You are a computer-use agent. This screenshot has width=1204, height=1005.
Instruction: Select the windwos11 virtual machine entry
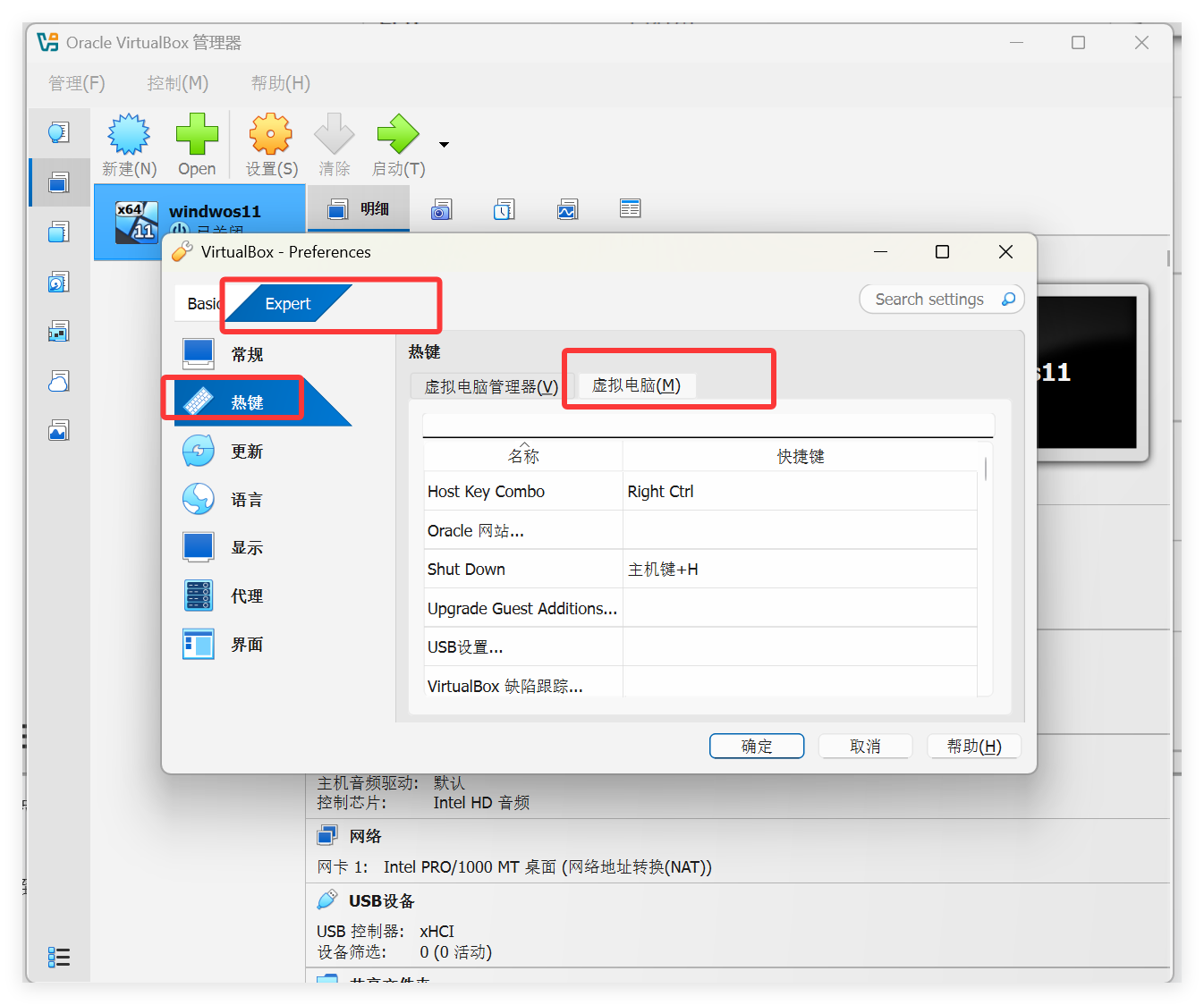(x=199, y=222)
